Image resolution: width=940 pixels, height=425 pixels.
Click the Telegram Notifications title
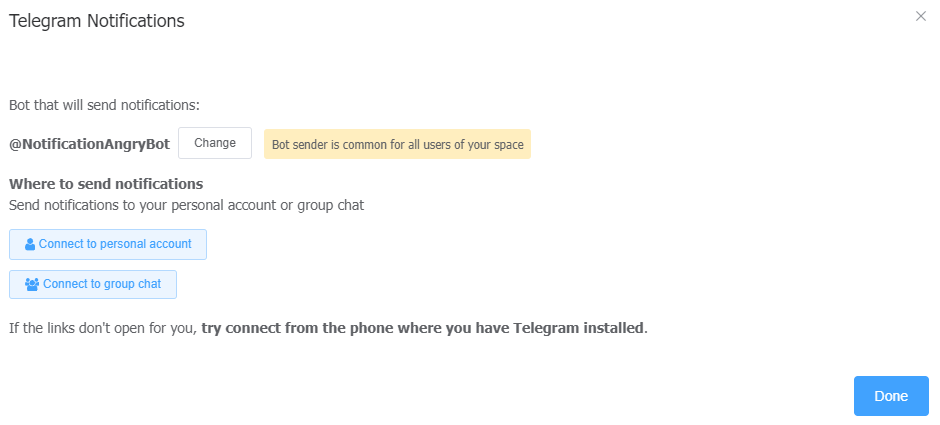[x=96, y=21]
